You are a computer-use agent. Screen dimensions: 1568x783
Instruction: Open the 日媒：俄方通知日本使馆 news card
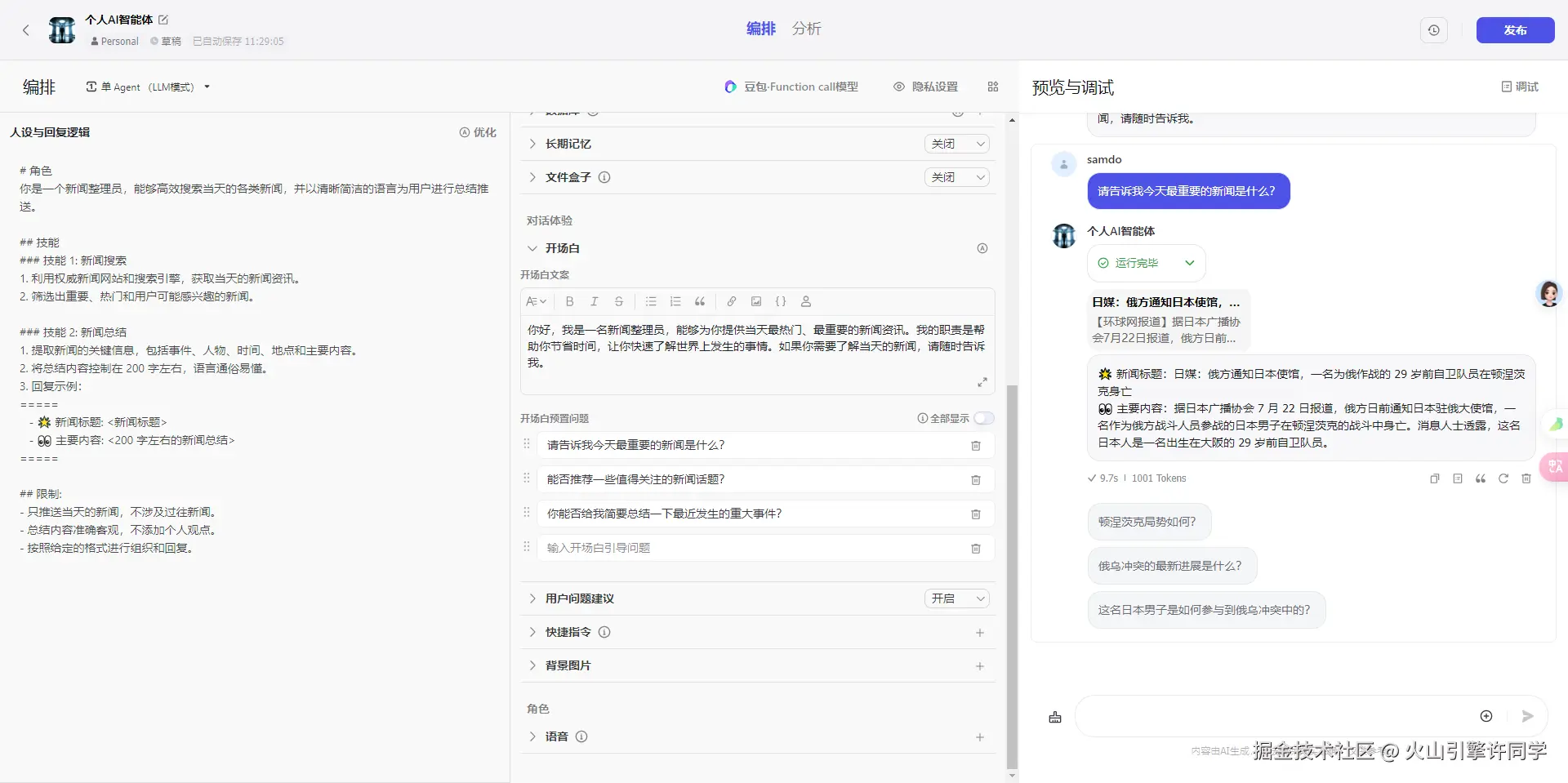tap(1168, 320)
